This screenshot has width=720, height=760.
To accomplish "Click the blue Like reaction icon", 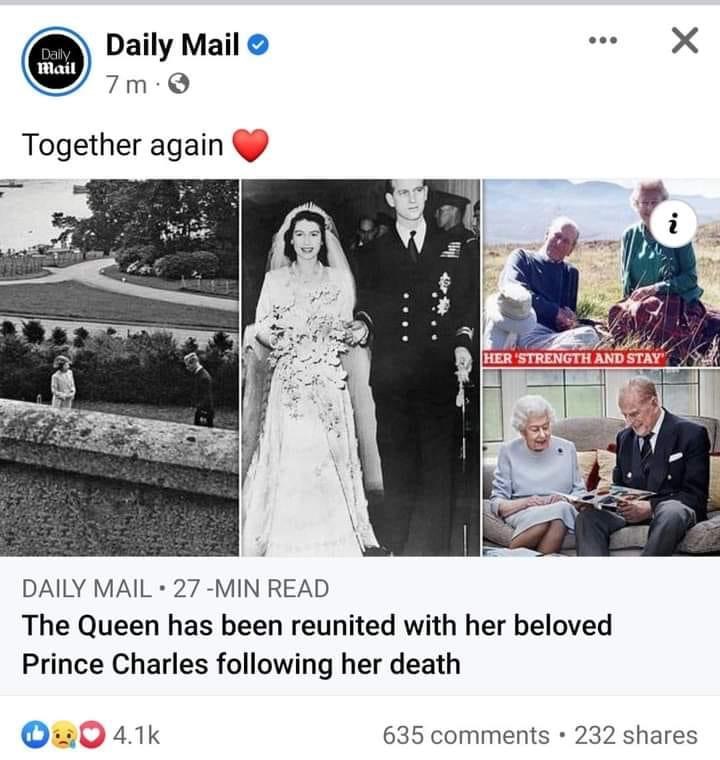I will (34, 735).
